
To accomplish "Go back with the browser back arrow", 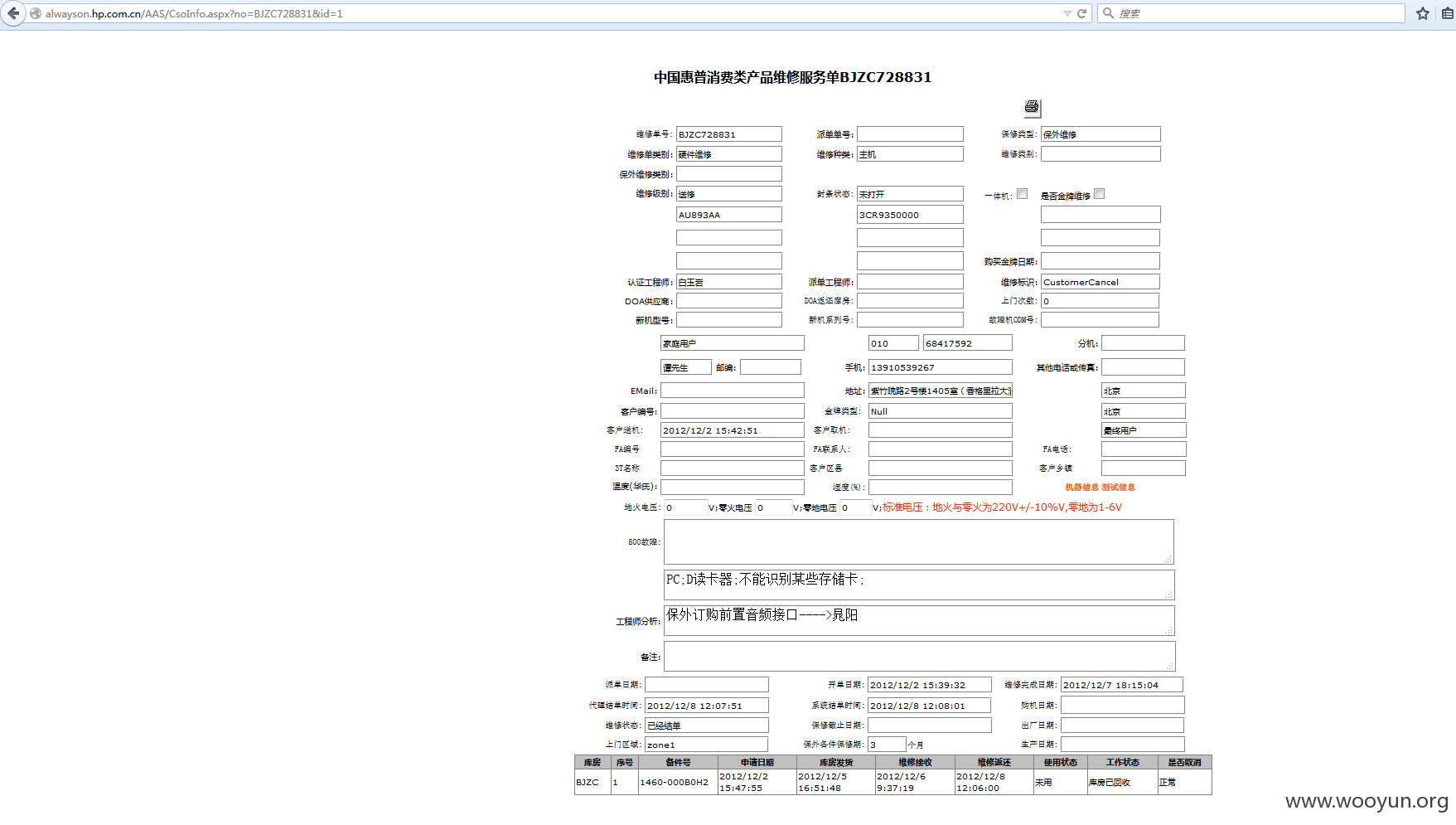I will tap(12, 13).
